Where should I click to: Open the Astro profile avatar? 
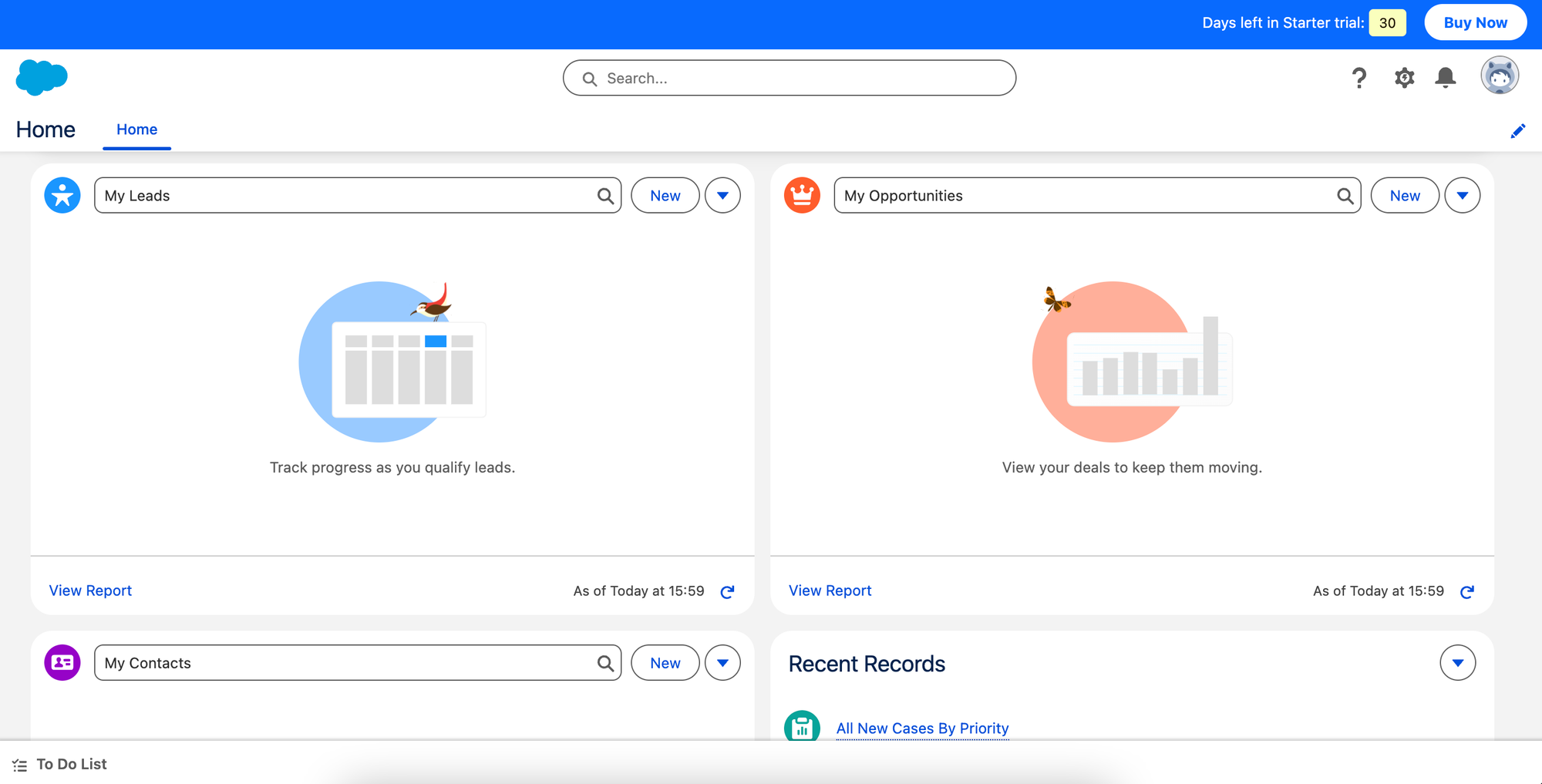click(1498, 75)
